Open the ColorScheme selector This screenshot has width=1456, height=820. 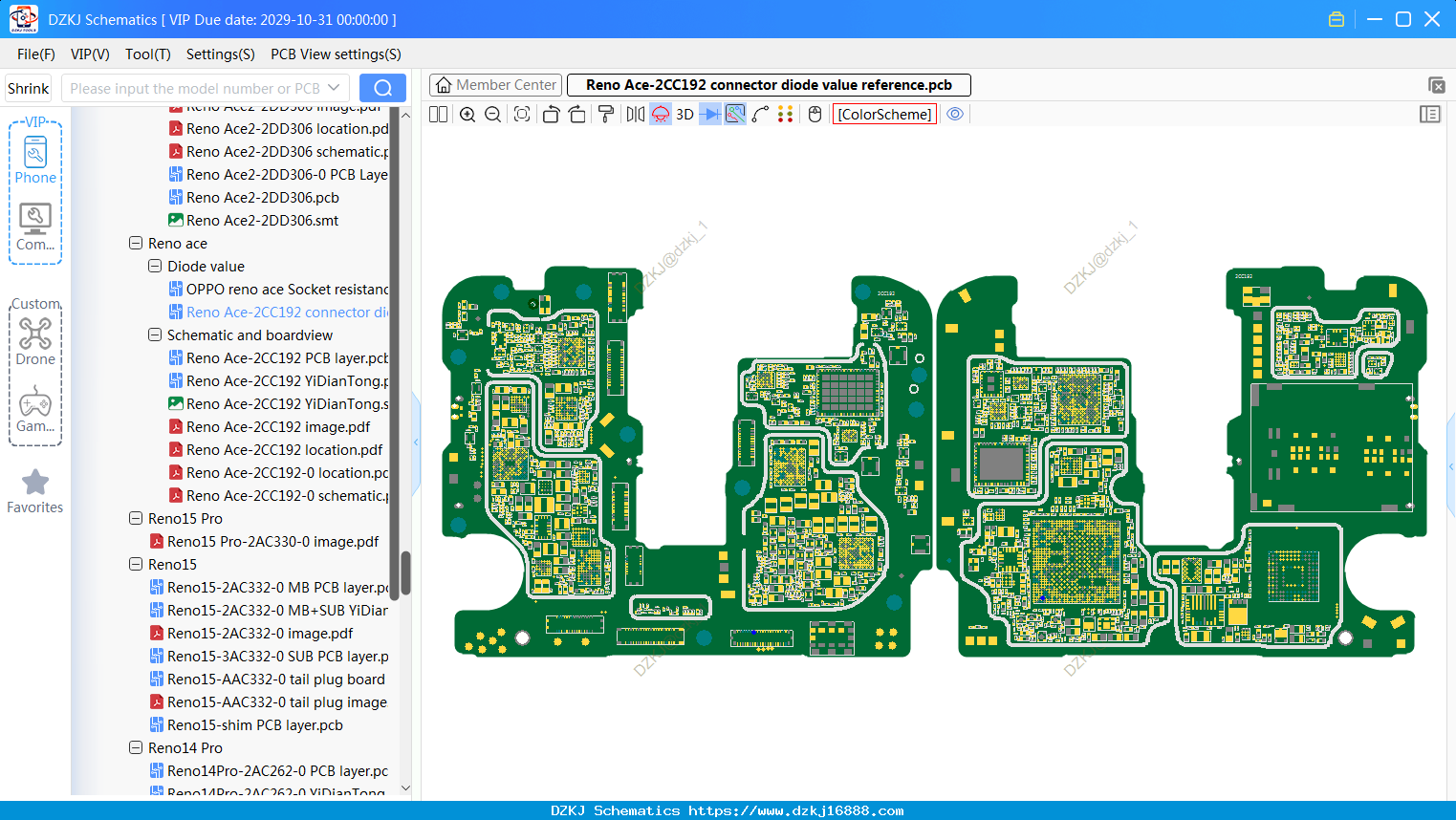[884, 115]
